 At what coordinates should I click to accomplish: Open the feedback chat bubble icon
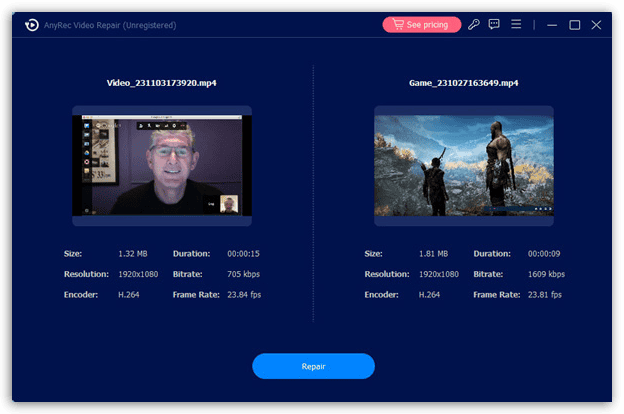(494, 24)
